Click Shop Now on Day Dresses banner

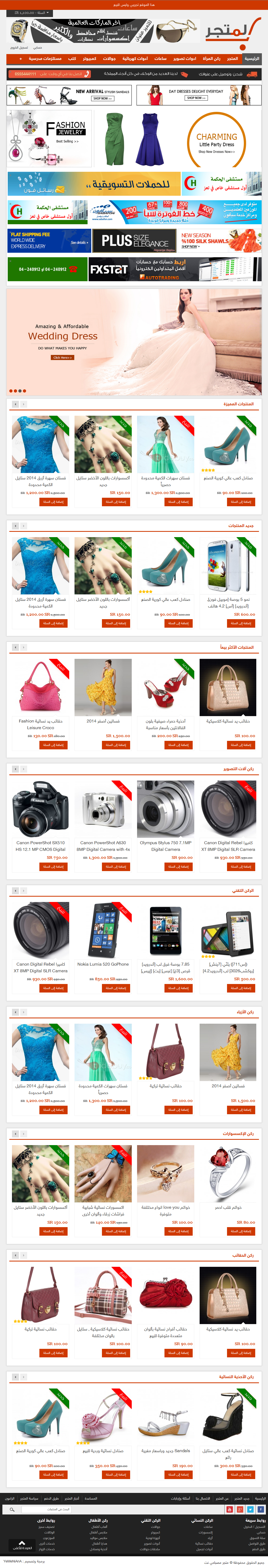pos(196,97)
